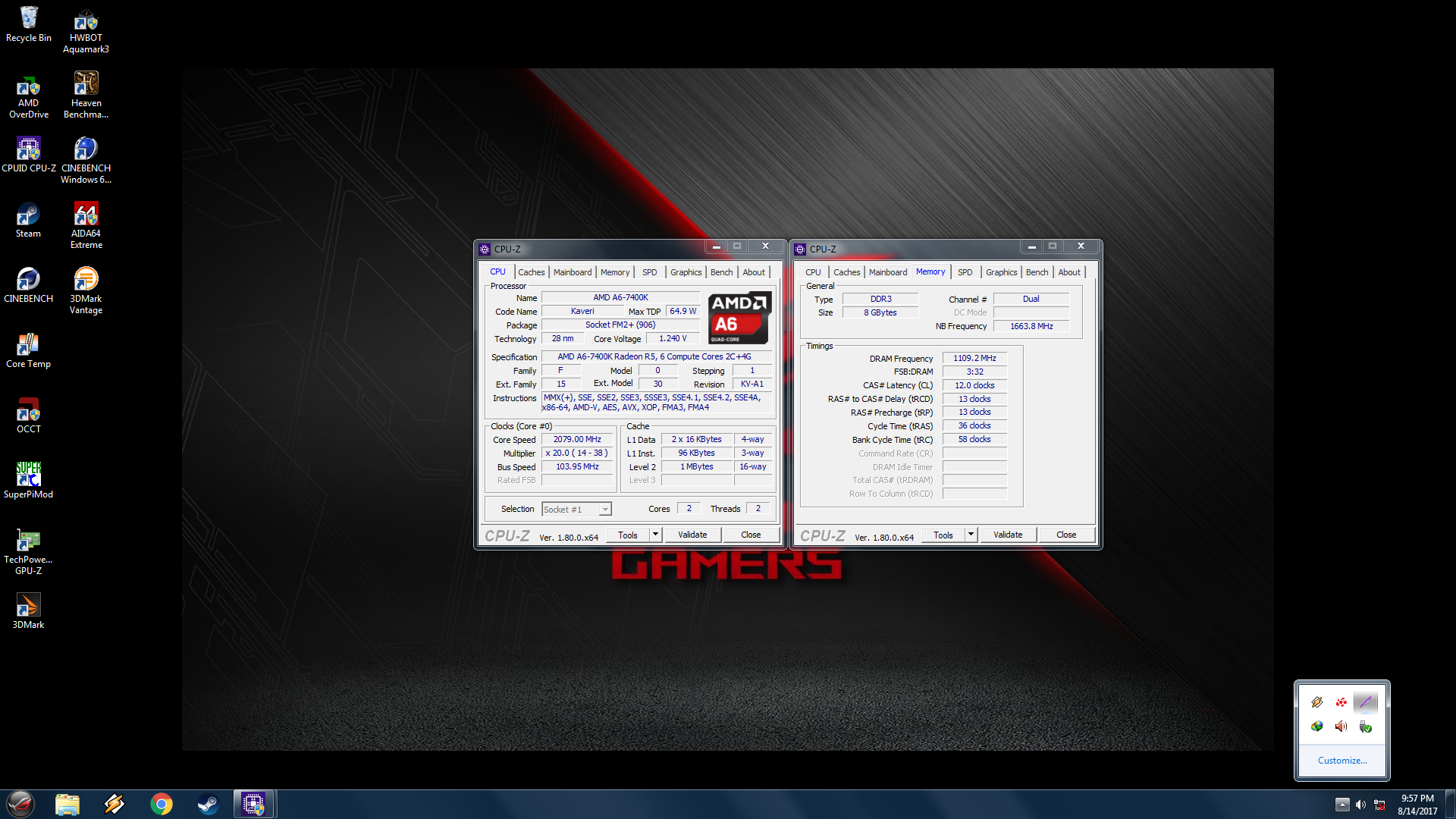Switch to SPD tab in the Memory tab window
The image size is (1456, 819).
965,272
